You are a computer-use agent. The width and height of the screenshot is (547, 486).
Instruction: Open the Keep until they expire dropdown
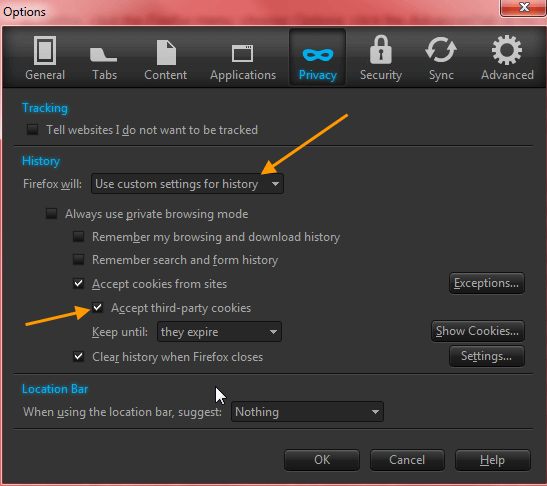219,331
